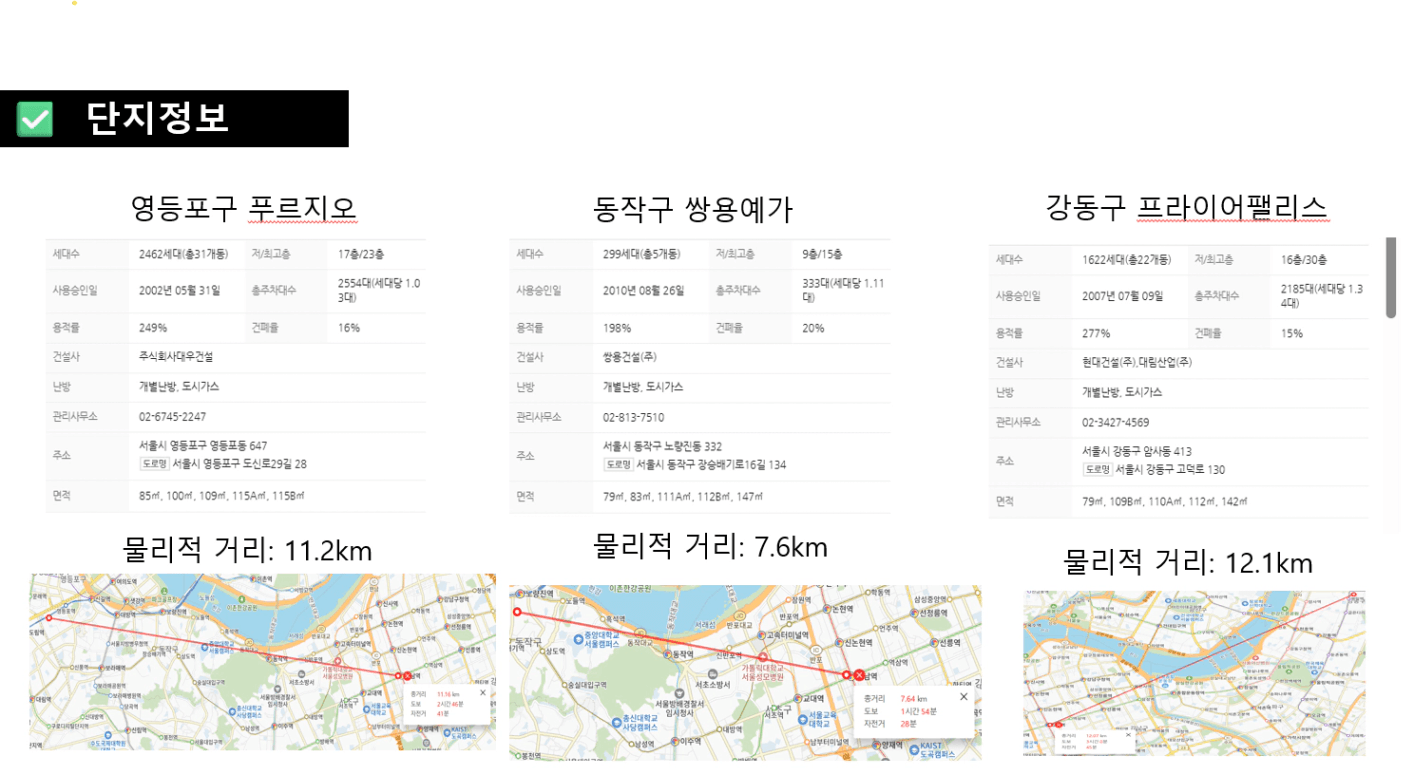The width and height of the screenshot is (1414, 775).
Task: Select the builder name 주식회사대우건설
Action: (176, 357)
